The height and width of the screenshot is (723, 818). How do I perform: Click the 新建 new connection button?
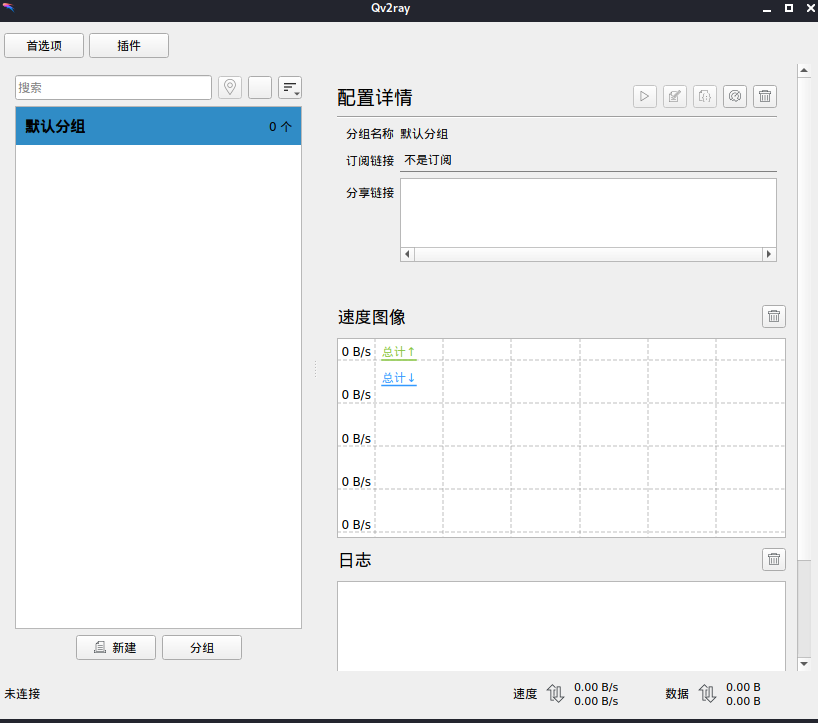coord(116,648)
